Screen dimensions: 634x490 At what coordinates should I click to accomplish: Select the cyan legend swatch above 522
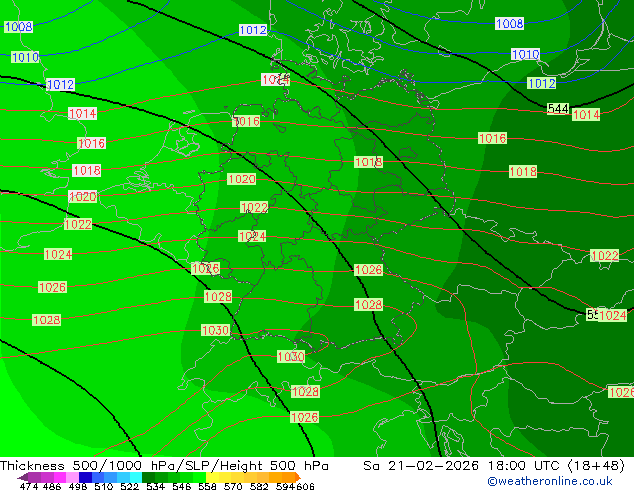[136, 477]
